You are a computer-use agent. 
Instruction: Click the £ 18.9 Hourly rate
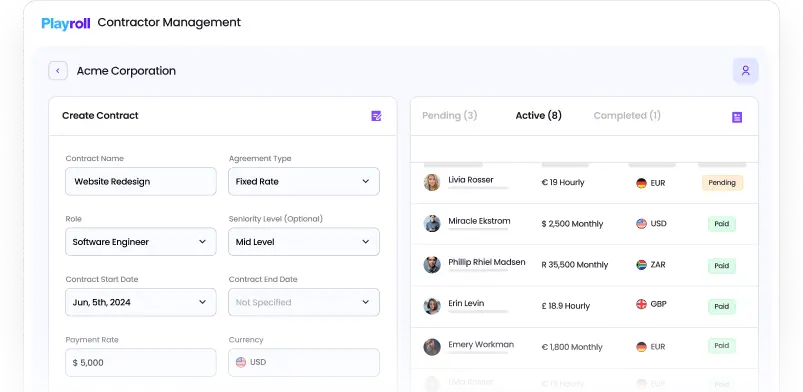[x=565, y=306]
